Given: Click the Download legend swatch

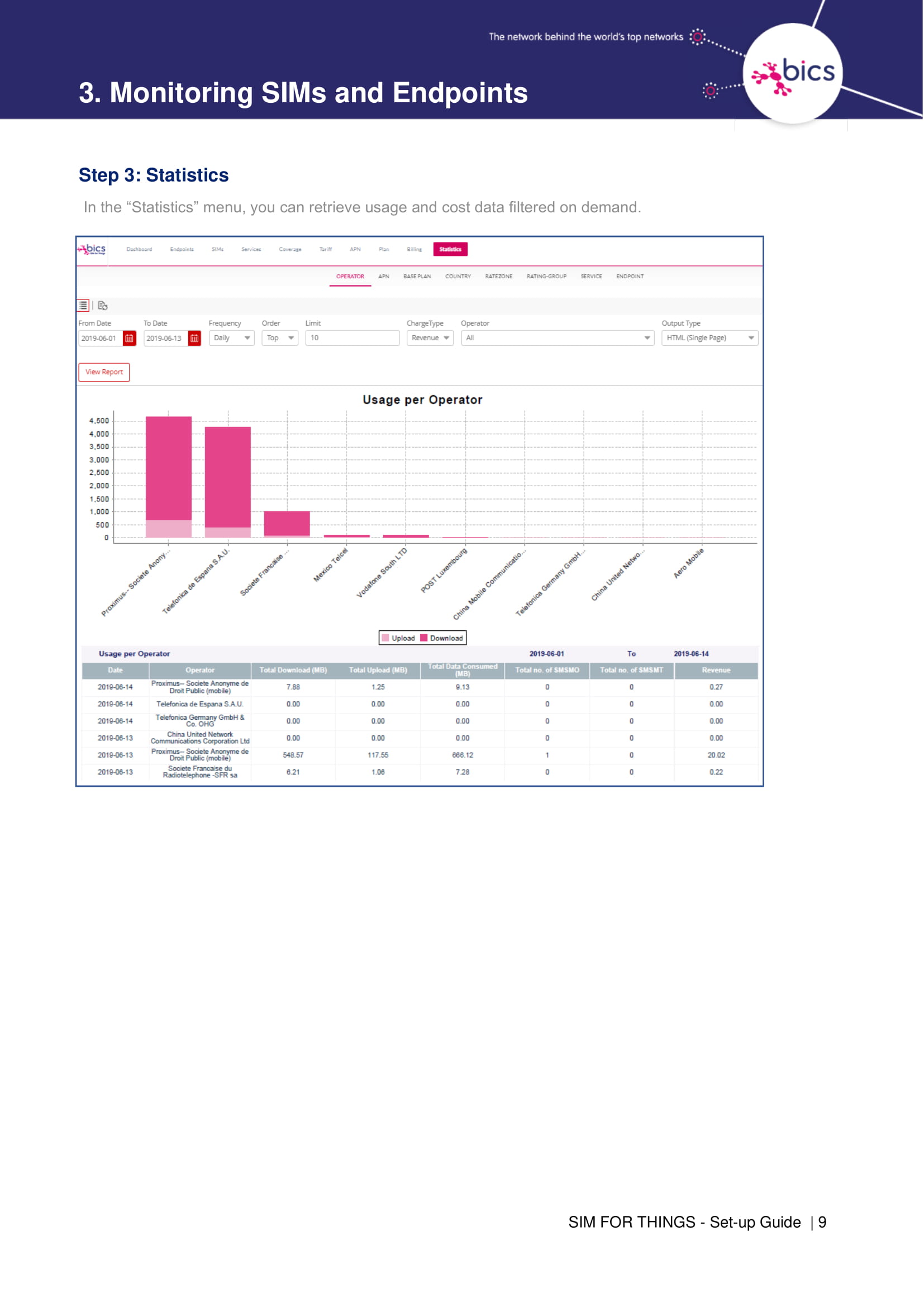Looking at the screenshot, I should pyautogui.click(x=424, y=638).
